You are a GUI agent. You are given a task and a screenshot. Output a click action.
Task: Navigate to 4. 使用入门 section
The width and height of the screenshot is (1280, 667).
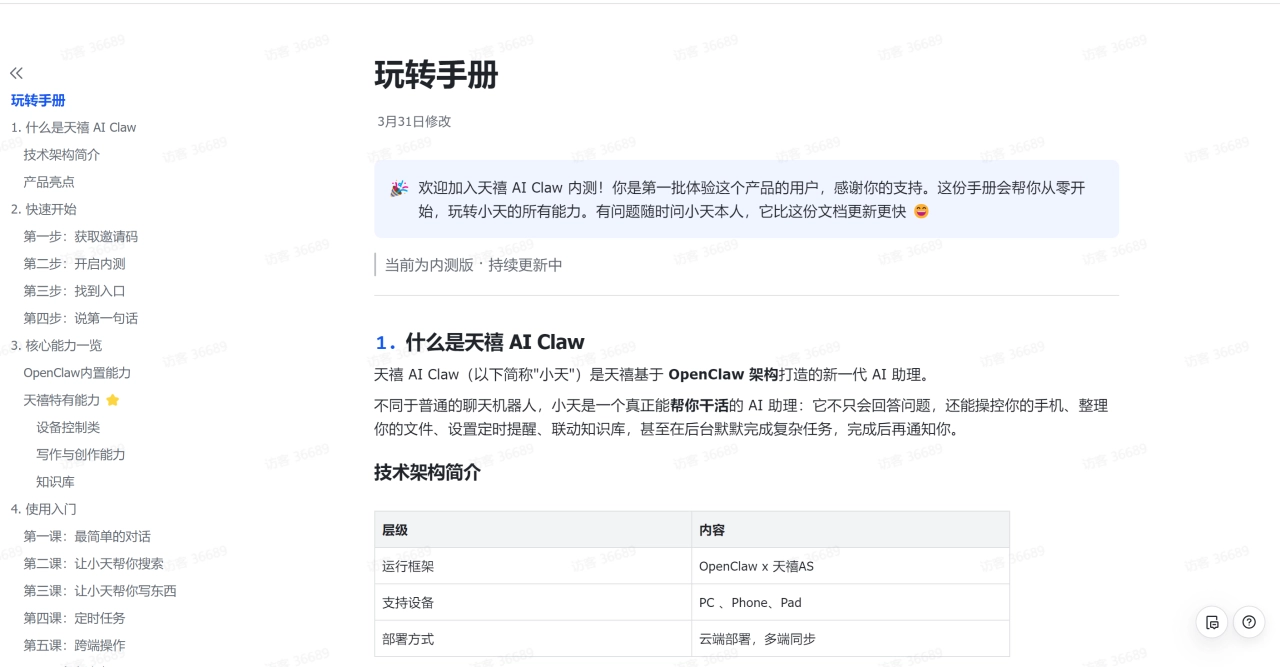(x=44, y=509)
